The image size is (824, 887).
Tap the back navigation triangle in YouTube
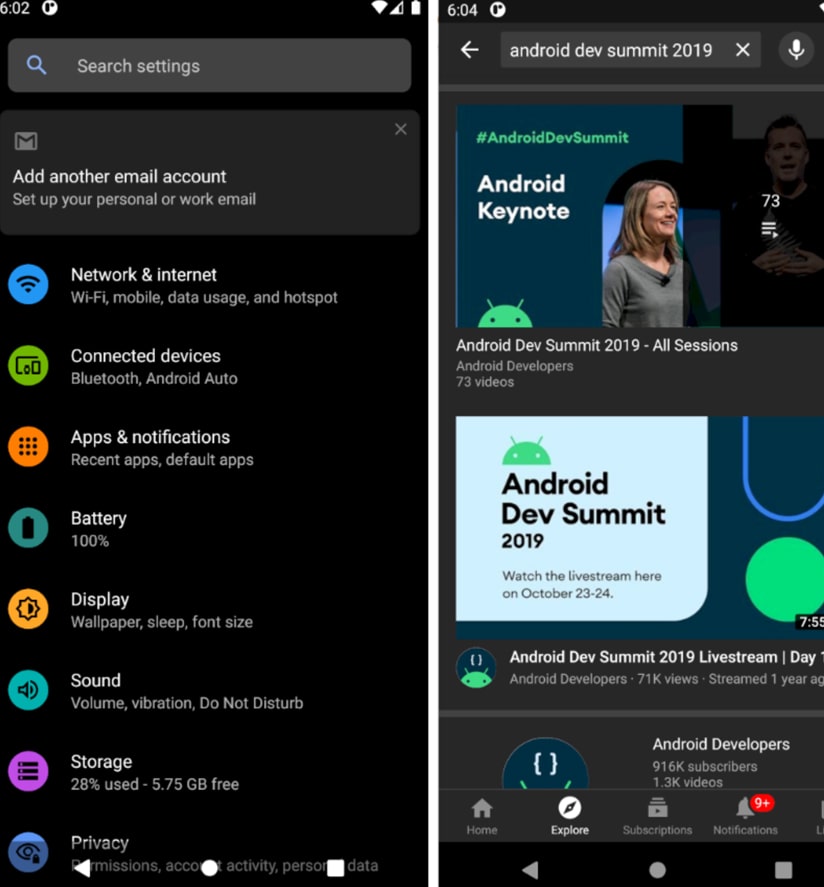click(530, 869)
